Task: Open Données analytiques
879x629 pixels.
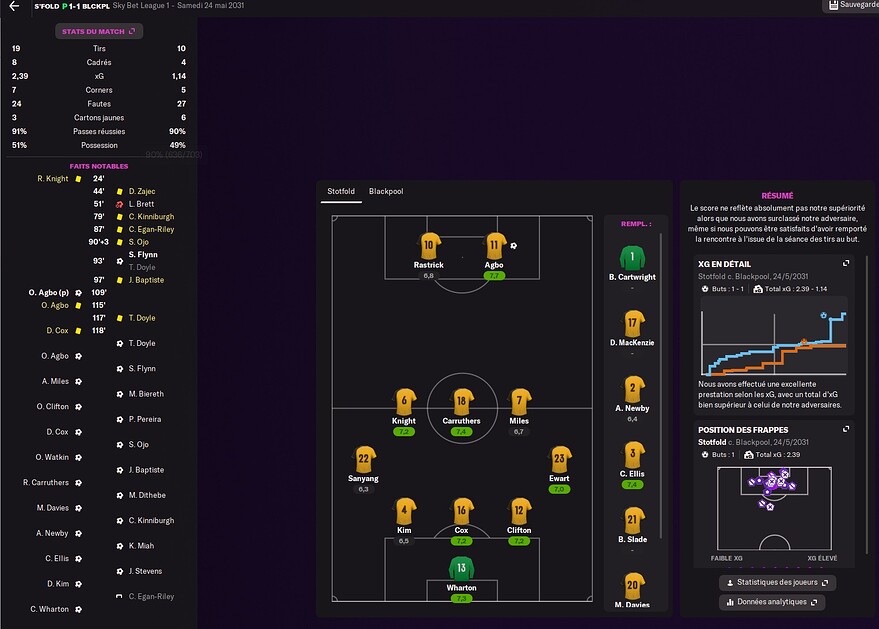Action: point(772,602)
